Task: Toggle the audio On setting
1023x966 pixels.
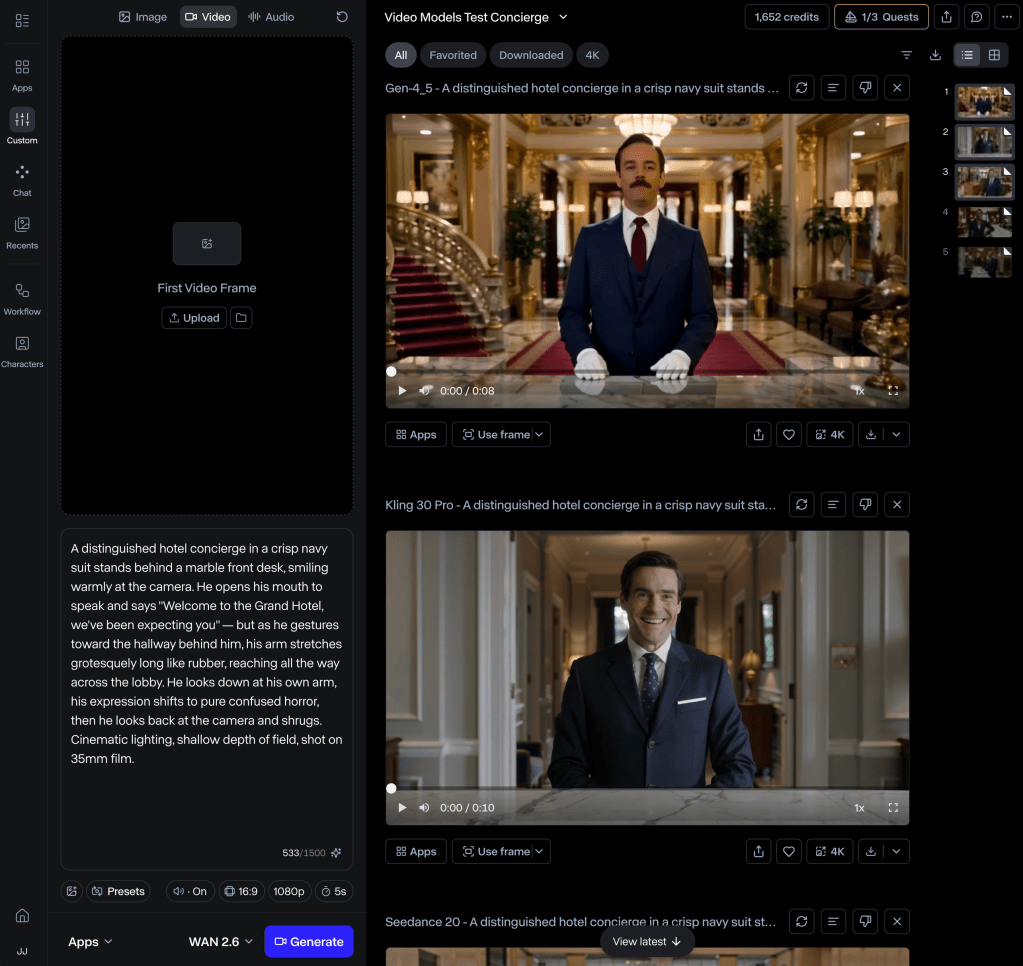Action: [189, 891]
